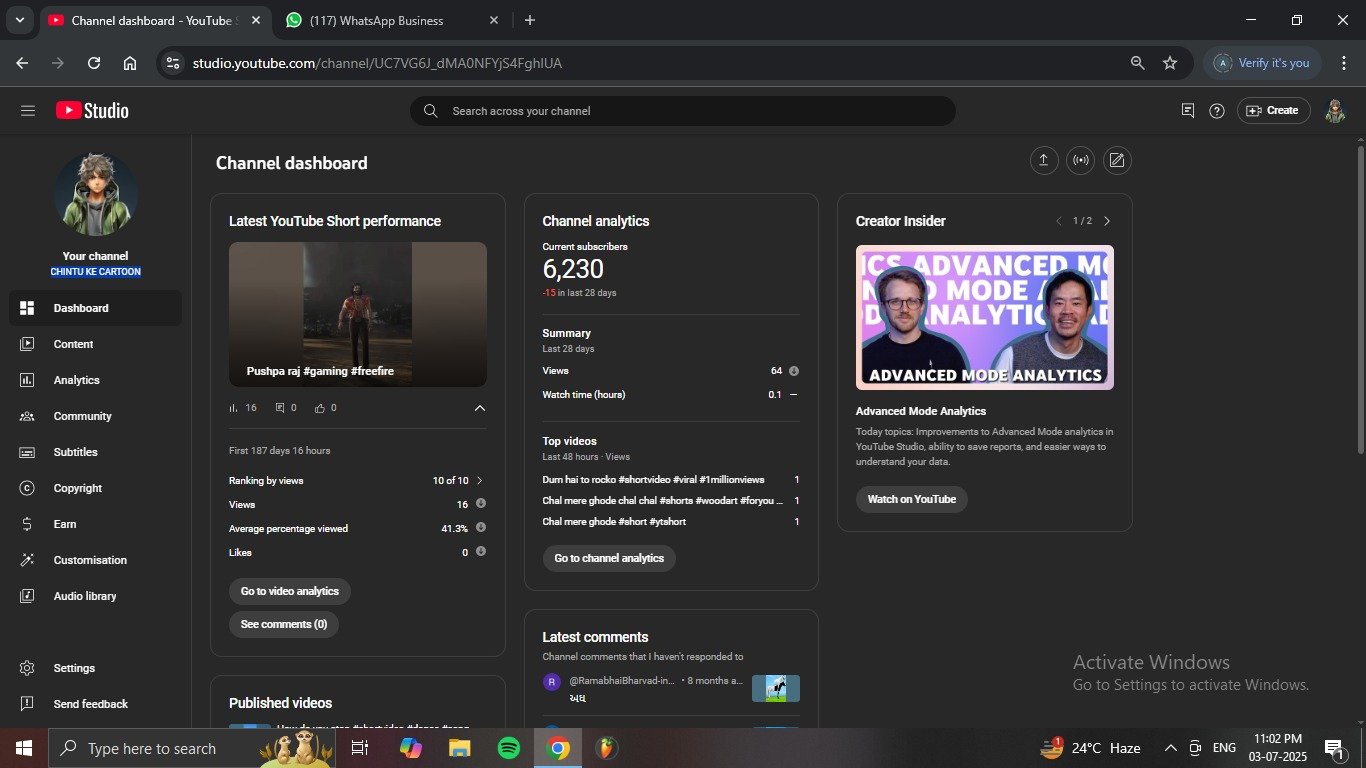Viewport: 1366px width, 768px height.
Task: Click the channel profile picture in sidebar
Action: click(x=96, y=195)
